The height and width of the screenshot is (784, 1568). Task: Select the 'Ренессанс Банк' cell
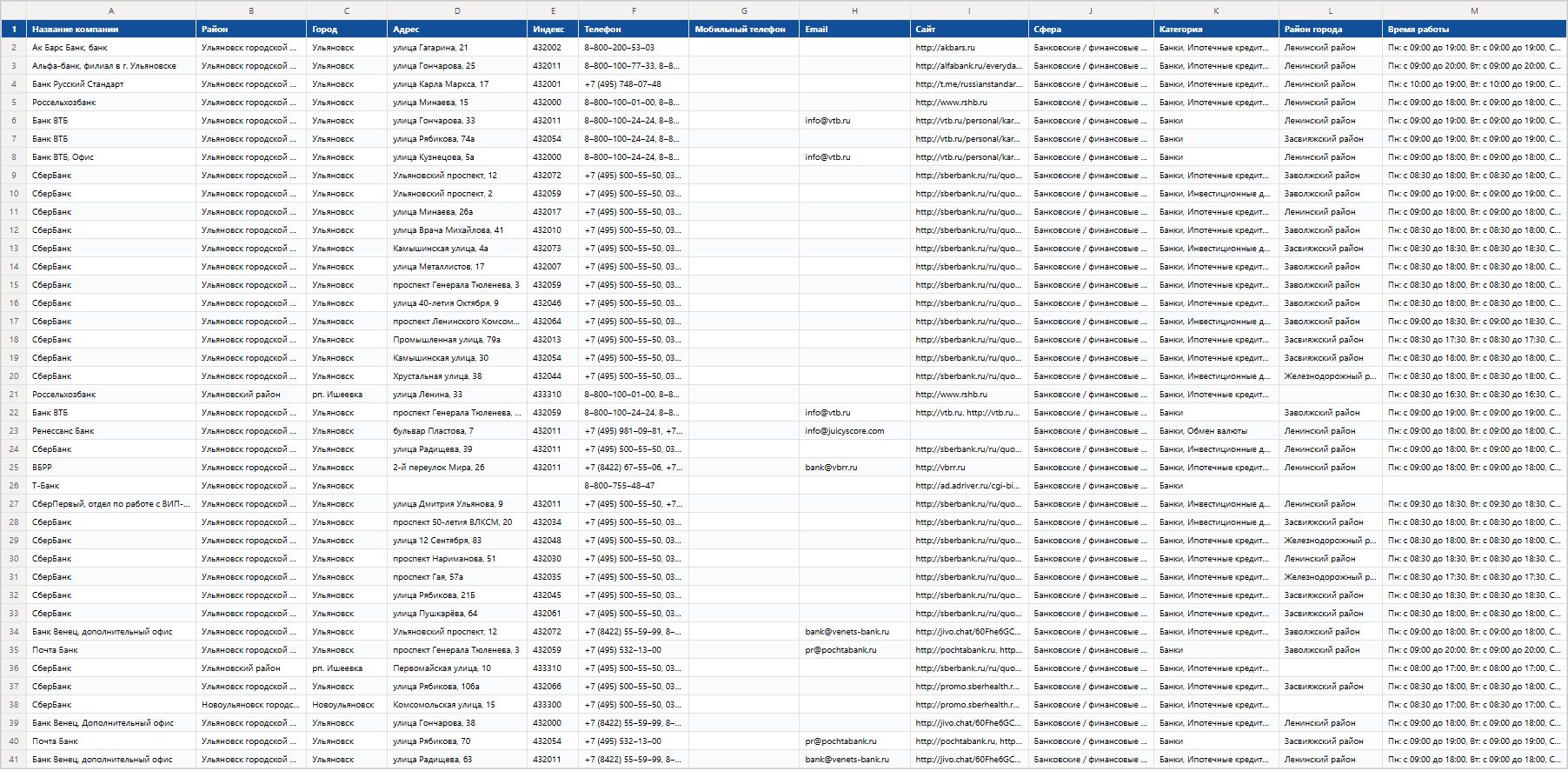pos(111,431)
